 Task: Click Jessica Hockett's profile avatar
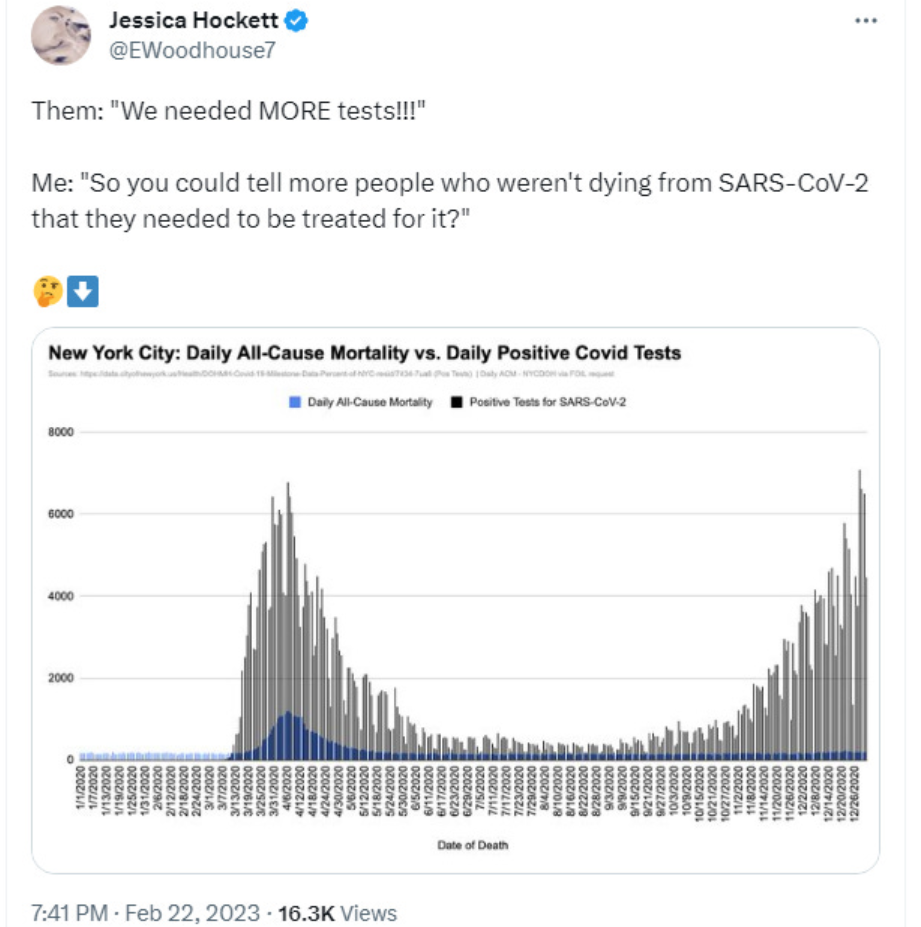(61, 35)
